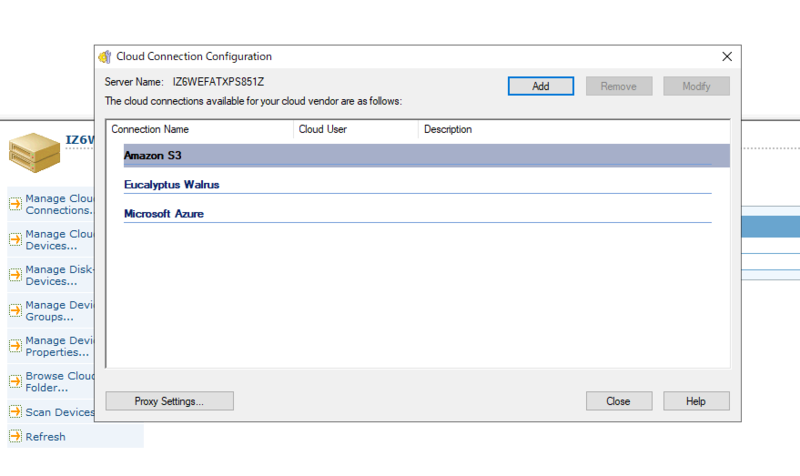Click arrow icon beside Manage Cloud Connections

click(15, 204)
